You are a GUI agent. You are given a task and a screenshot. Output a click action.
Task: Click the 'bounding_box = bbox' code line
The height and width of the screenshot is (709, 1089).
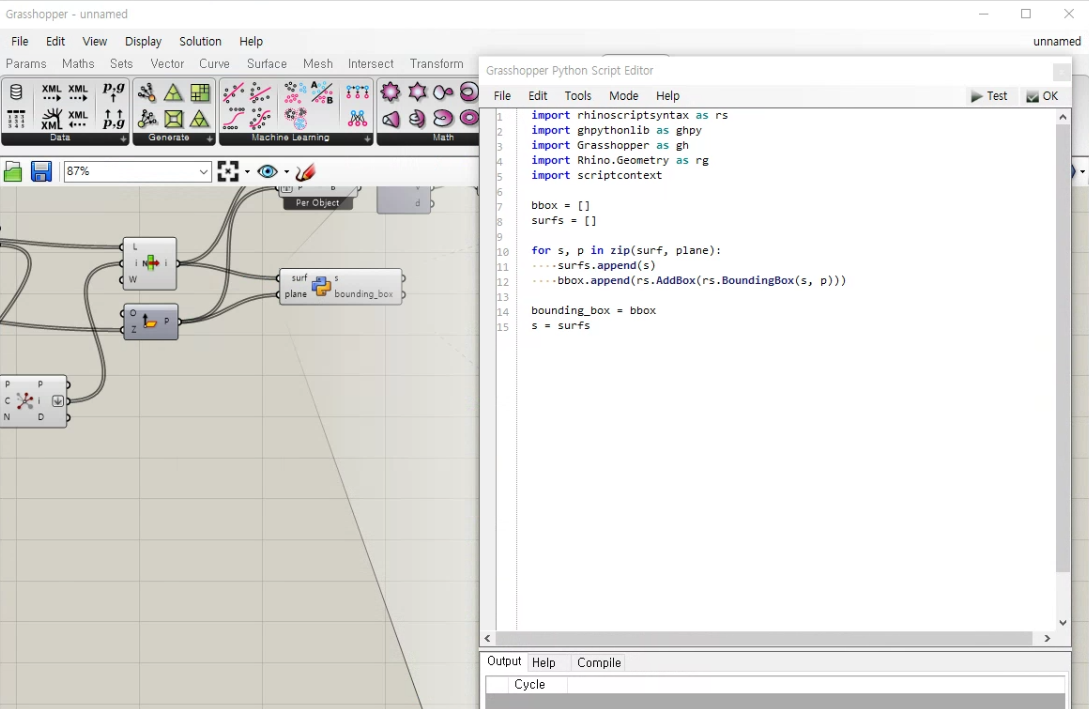[593, 310]
